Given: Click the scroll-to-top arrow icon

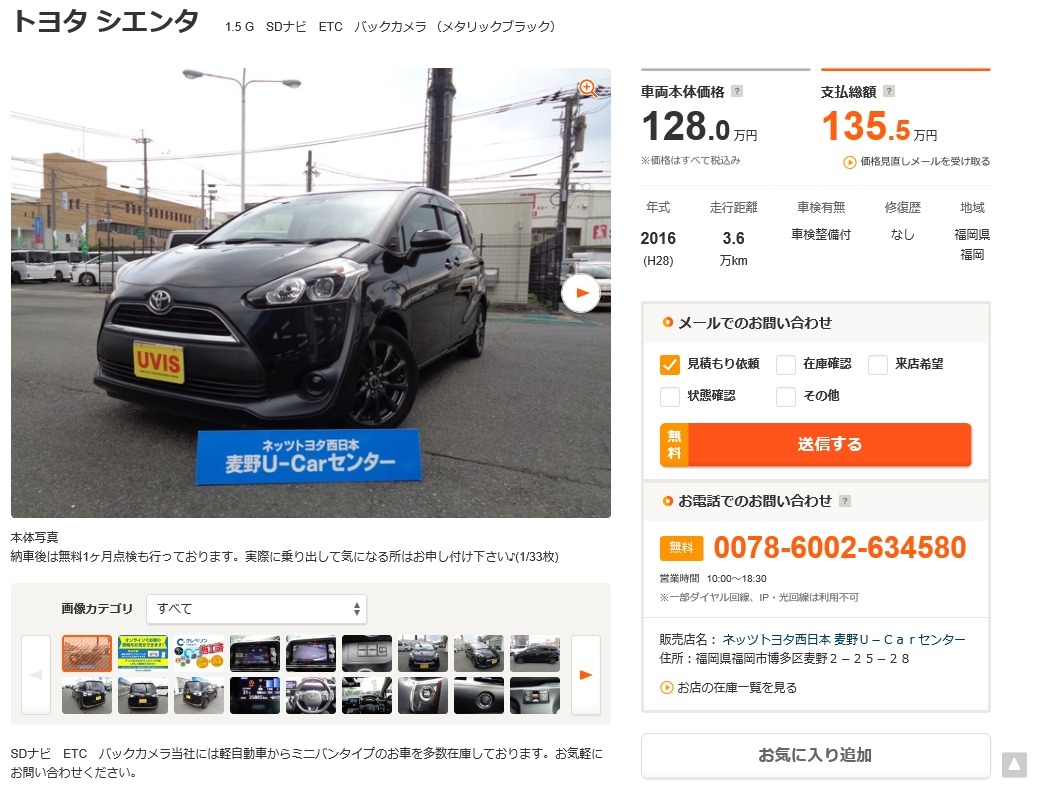Looking at the screenshot, I should pyautogui.click(x=1014, y=764).
